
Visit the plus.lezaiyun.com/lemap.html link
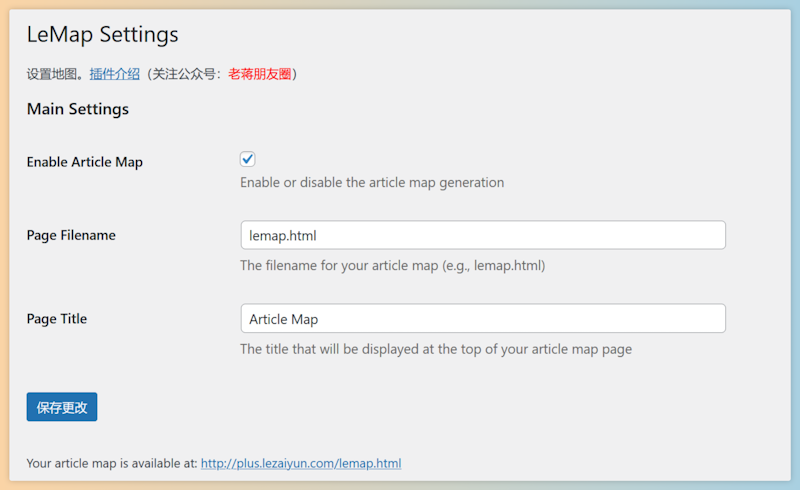pyautogui.click(x=301, y=464)
